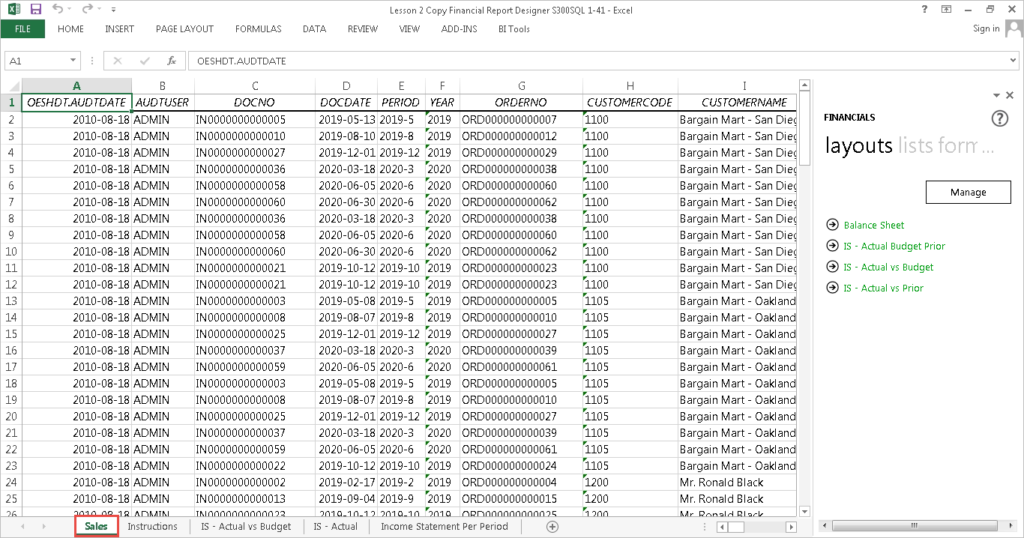Click arrow icon beside Balance Sheet layout
This screenshot has height=538, width=1024.
coord(832,225)
